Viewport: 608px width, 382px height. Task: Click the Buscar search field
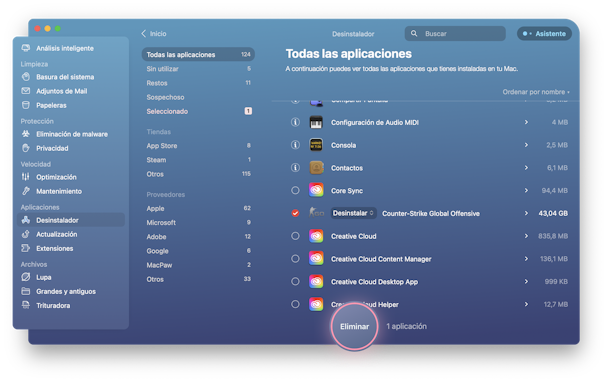tap(455, 34)
